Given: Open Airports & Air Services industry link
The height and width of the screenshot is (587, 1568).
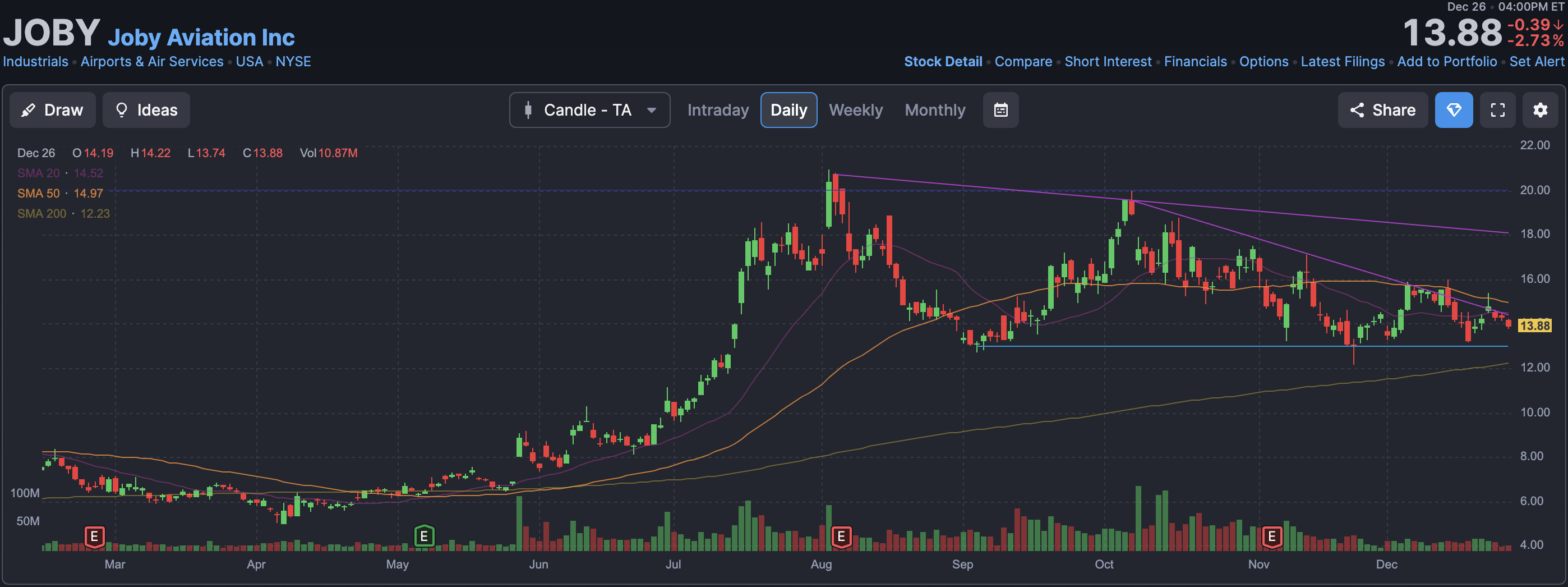Looking at the screenshot, I should tap(151, 62).
